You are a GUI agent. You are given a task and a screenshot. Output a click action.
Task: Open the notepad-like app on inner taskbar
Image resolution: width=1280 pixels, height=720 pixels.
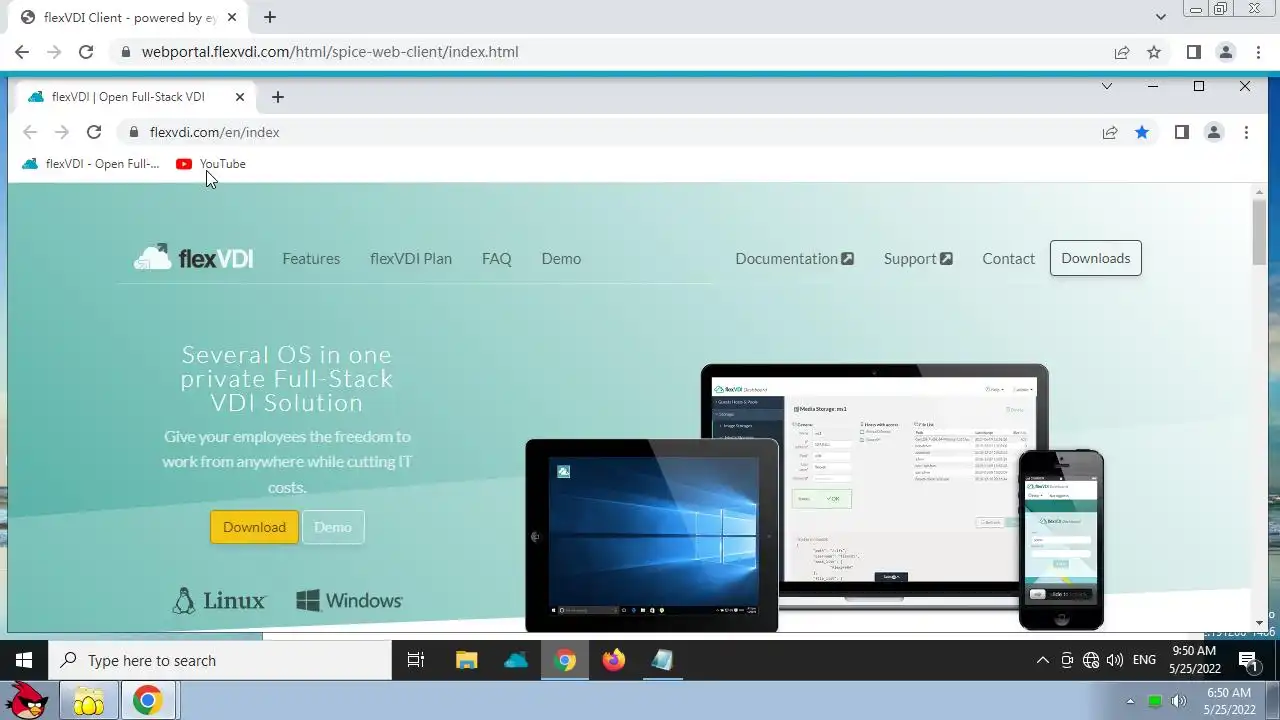click(x=663, y=660)
